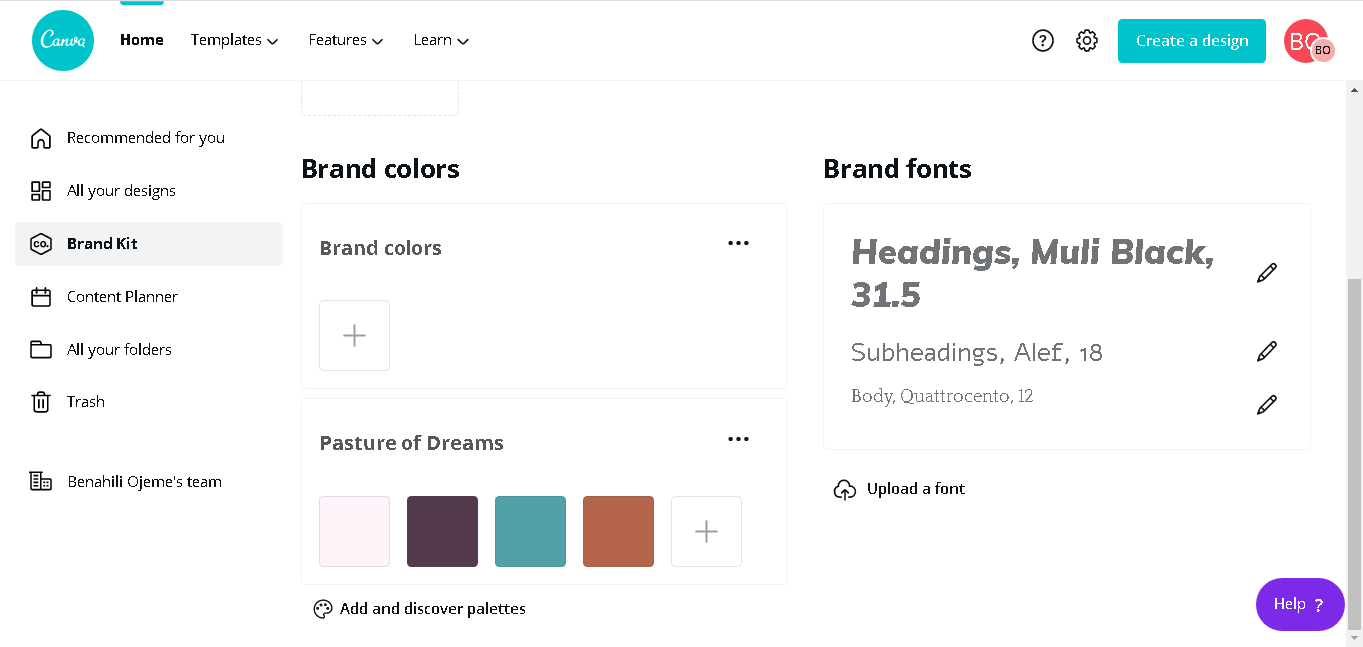This screenshot has width=1363, height=647.
Task: Expand the Features dropdown menu
Action: tap(346, 41)
